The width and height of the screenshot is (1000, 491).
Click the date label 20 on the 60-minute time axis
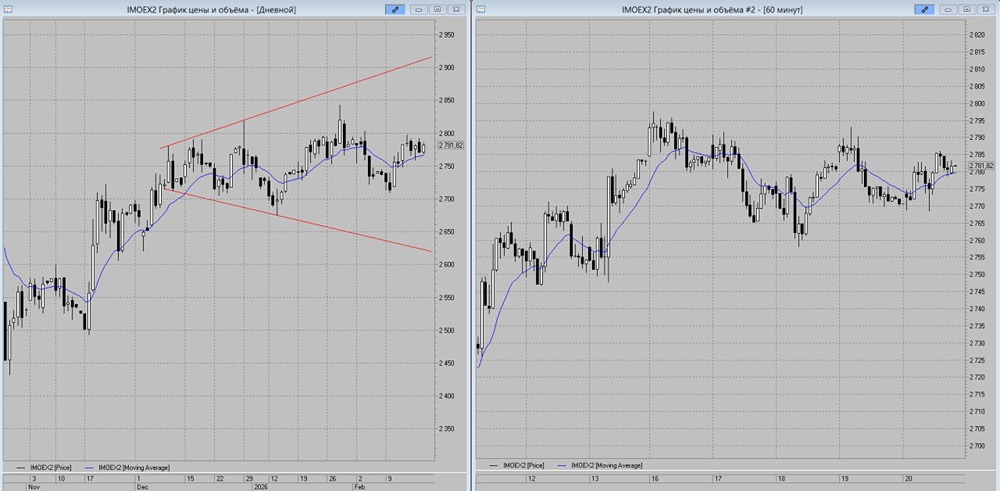point(909,478)
